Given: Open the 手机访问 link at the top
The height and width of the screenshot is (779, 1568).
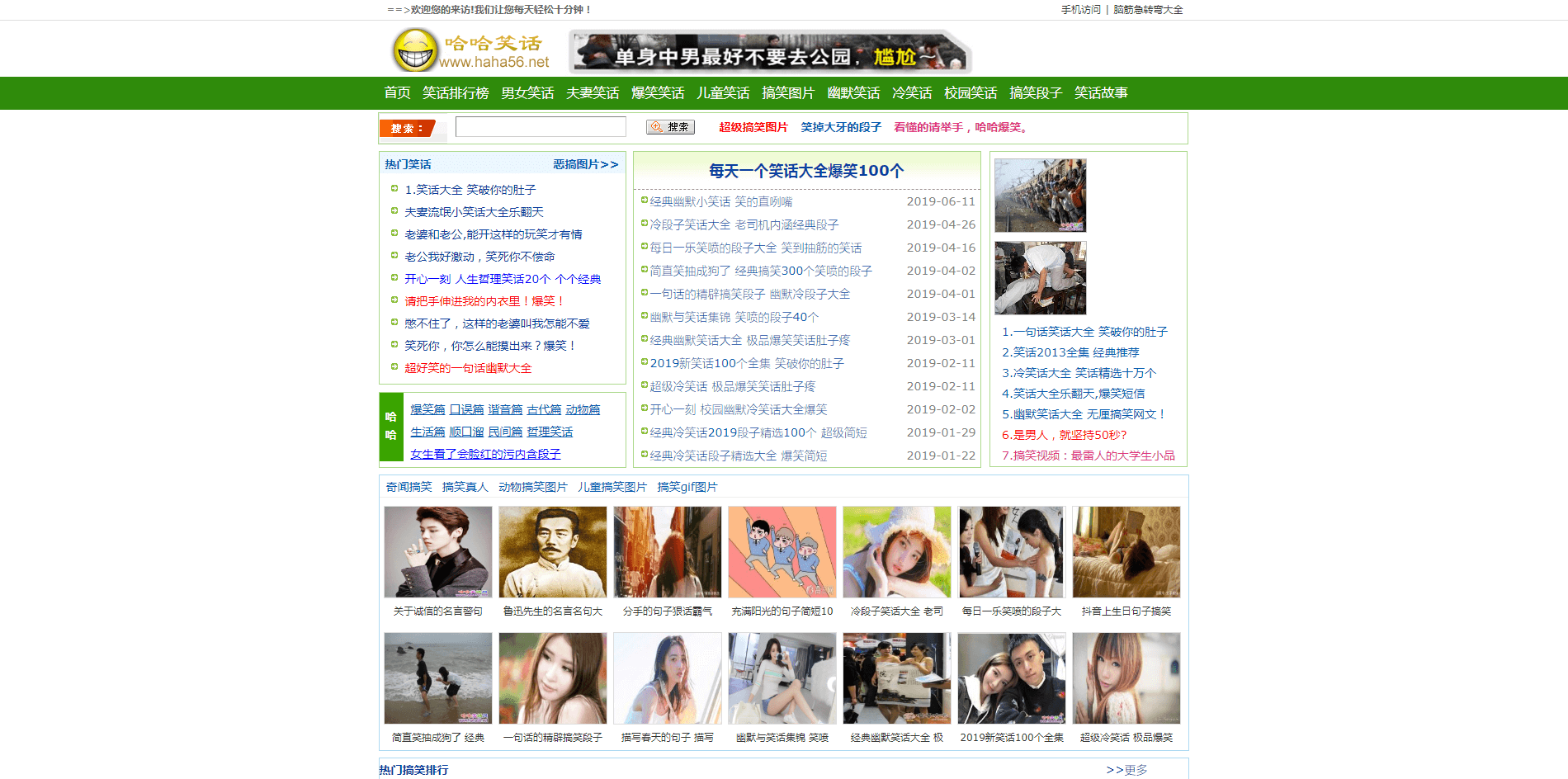Looking at the screenshot, I should pyautogui.click(x=1080, y=10).
